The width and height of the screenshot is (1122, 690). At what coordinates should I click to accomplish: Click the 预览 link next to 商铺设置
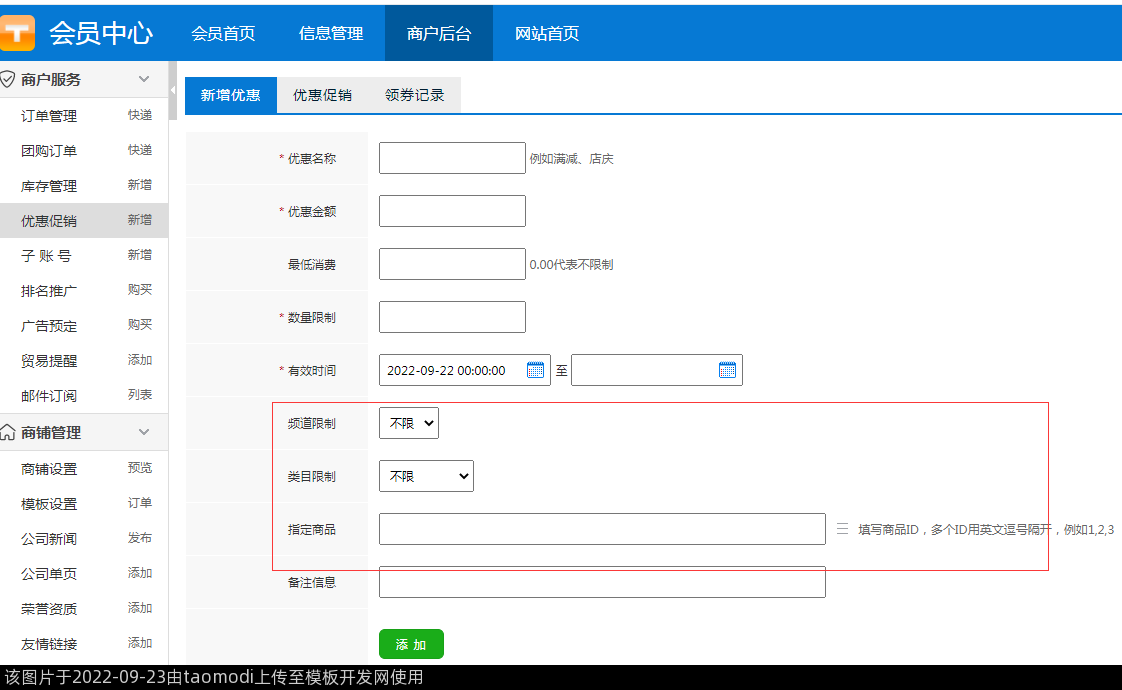coord(140,468)
